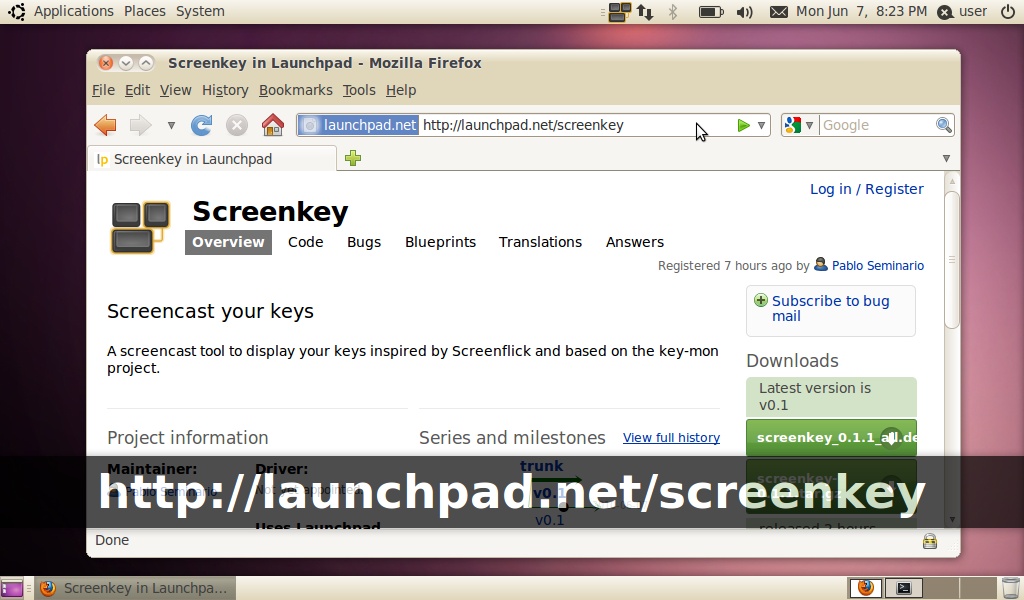Open the System menu in top panel

tap(200, 11)
